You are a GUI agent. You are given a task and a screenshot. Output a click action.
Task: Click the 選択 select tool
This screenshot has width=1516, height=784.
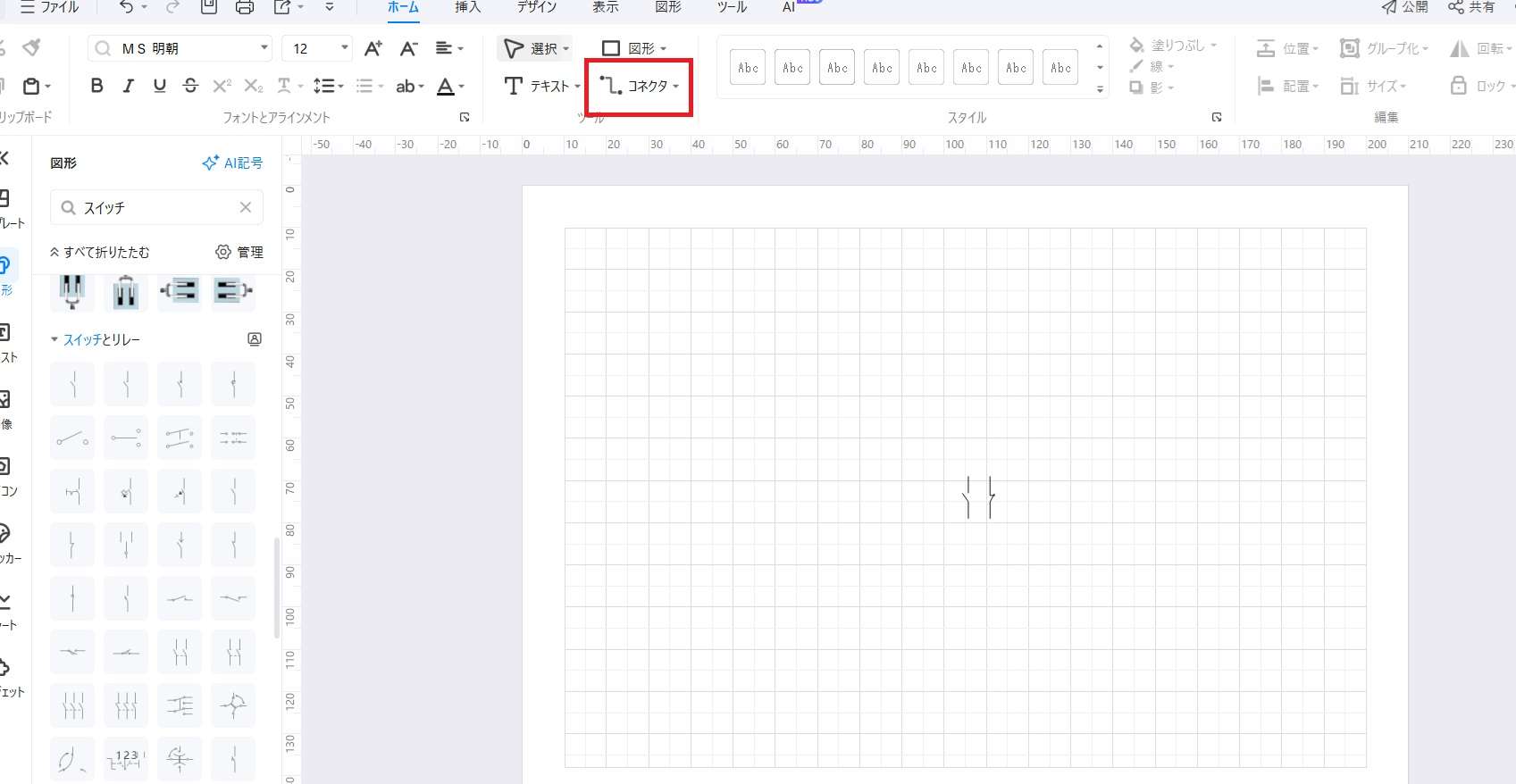pyautogui.click(x=535, y=48)
